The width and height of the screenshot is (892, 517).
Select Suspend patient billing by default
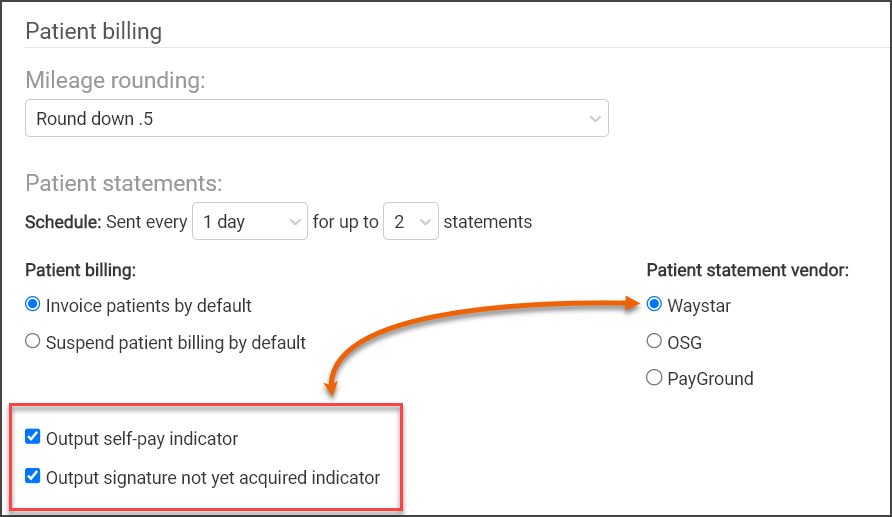[x=32, y=341]
